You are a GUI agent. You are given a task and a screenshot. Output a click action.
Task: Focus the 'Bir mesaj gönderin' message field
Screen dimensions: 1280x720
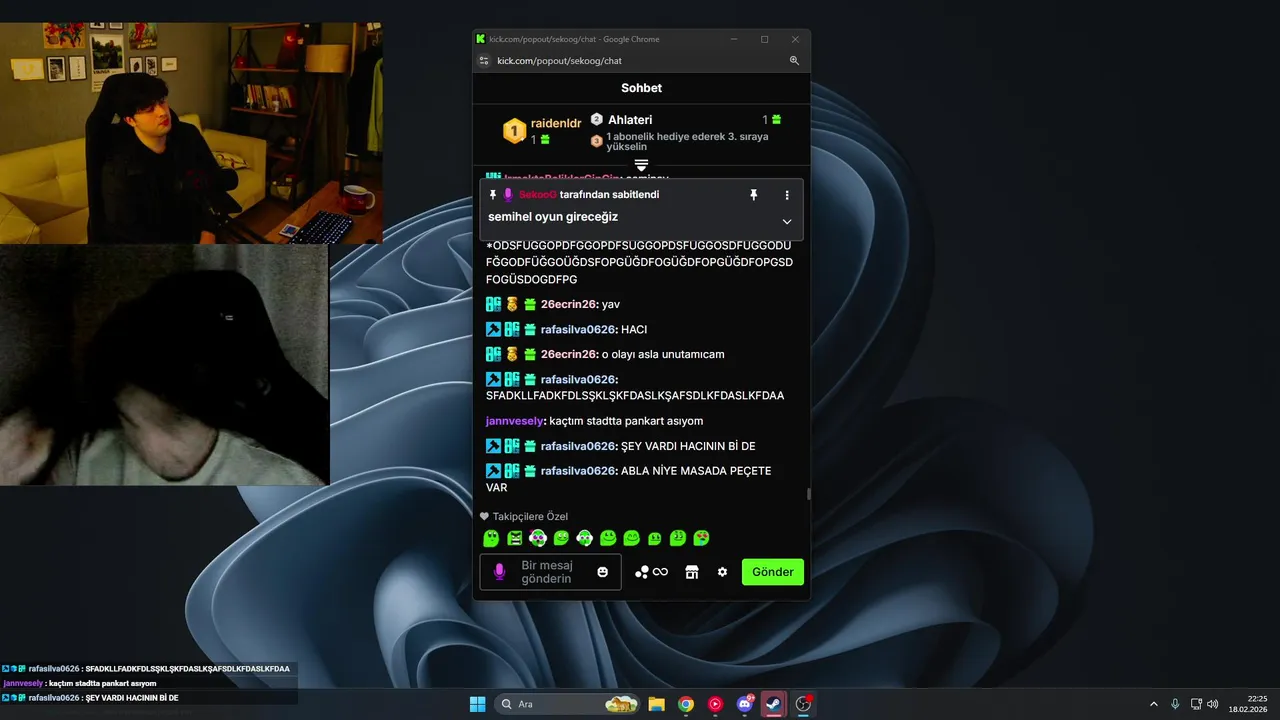[x=550, y=572]
